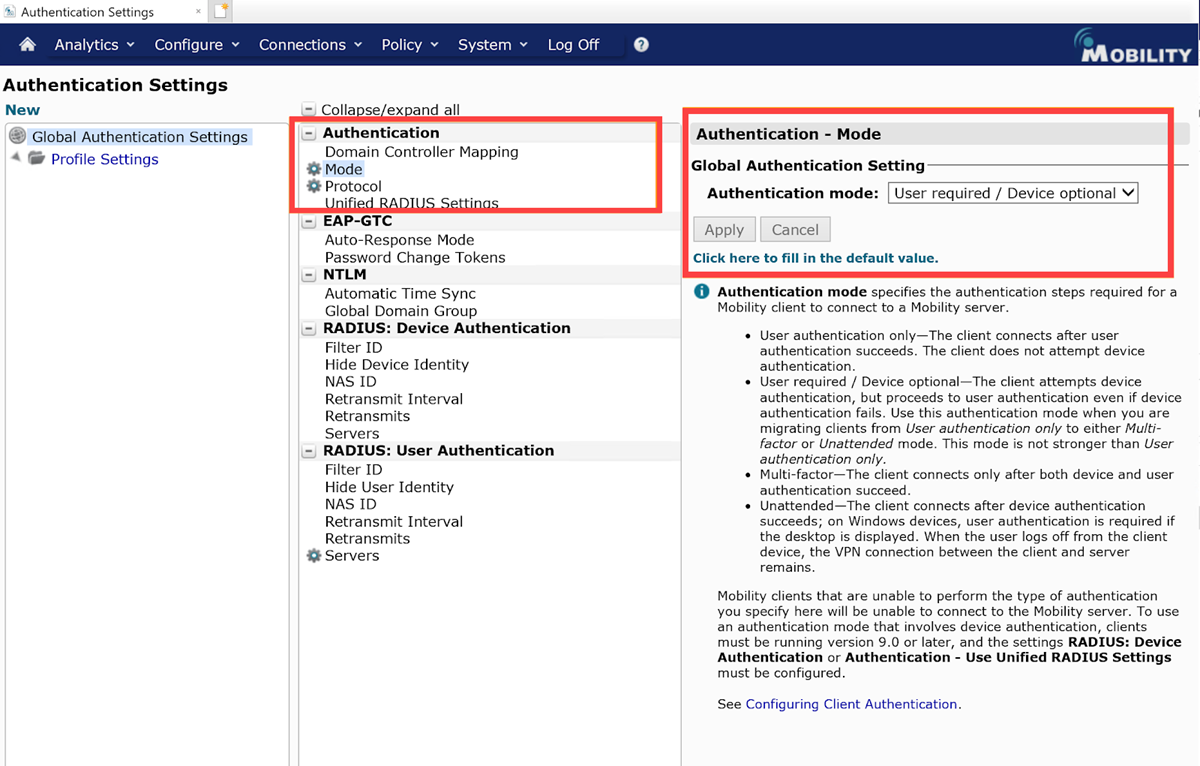Expand the Profile Settings tree node
1200x766 pixels.
[15, 158]
